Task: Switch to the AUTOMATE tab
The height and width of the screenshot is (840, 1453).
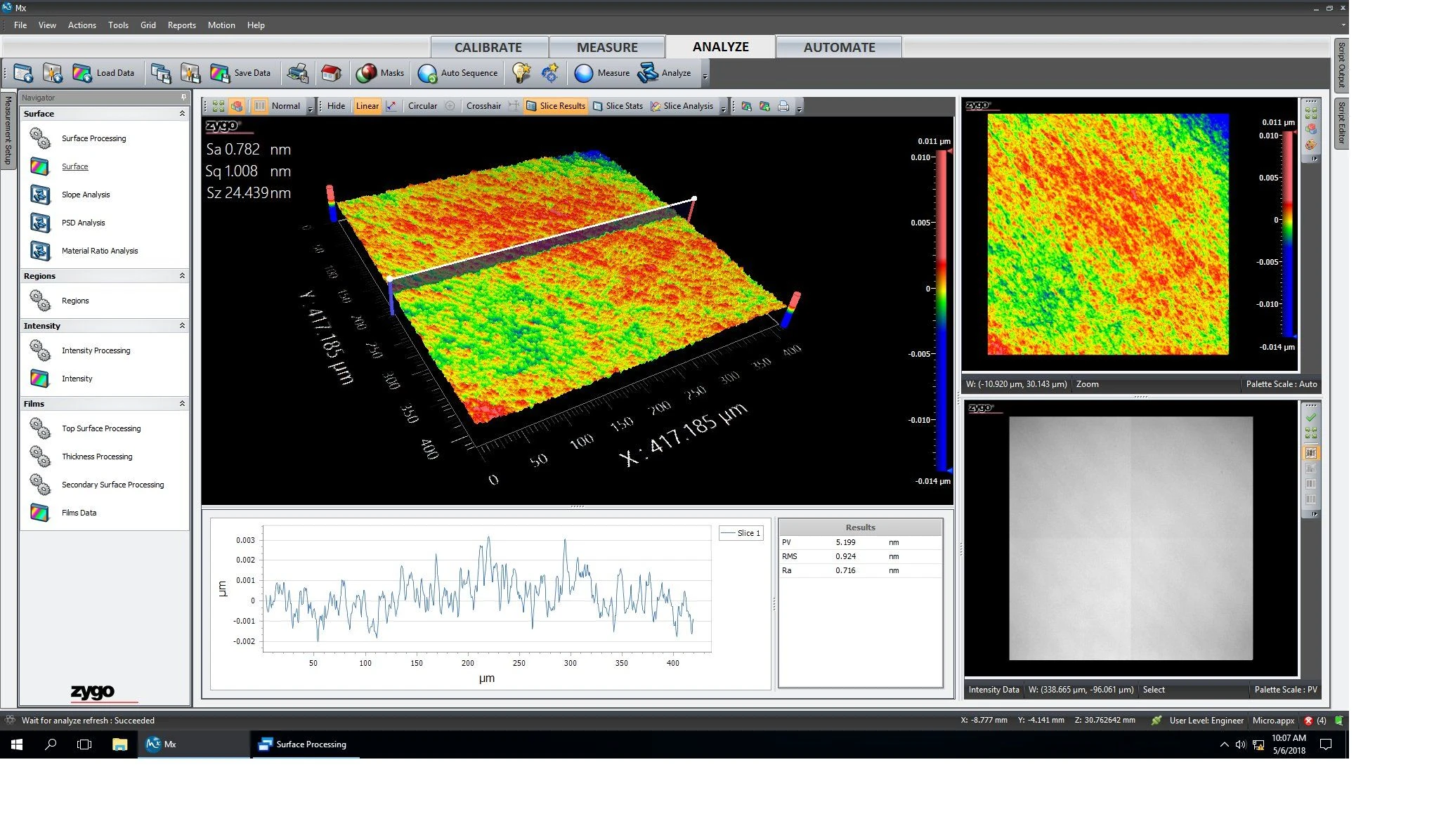Action: pyautogui.click(x=839, y=47)
